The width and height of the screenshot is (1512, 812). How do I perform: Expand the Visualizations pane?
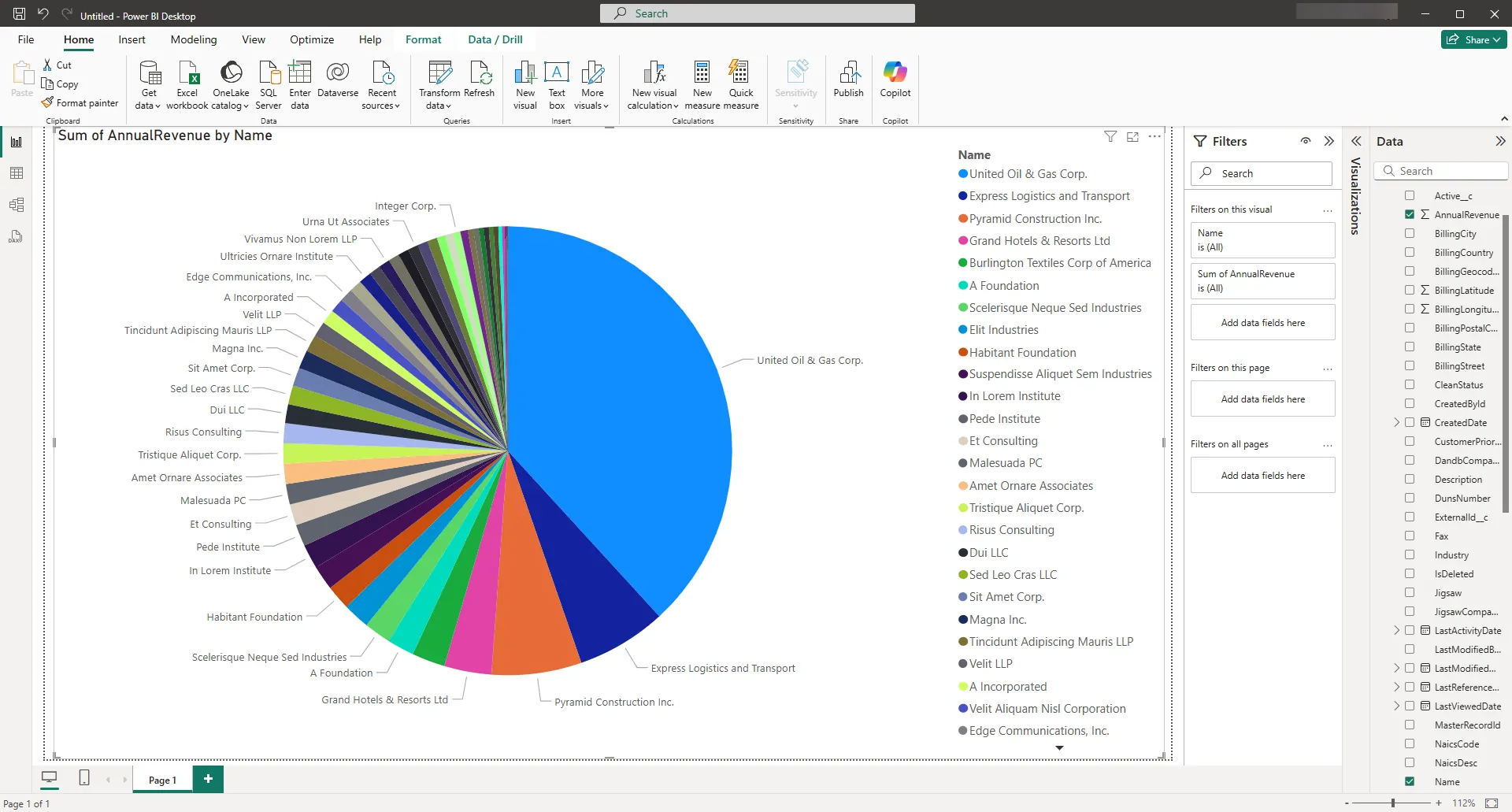1356,142
